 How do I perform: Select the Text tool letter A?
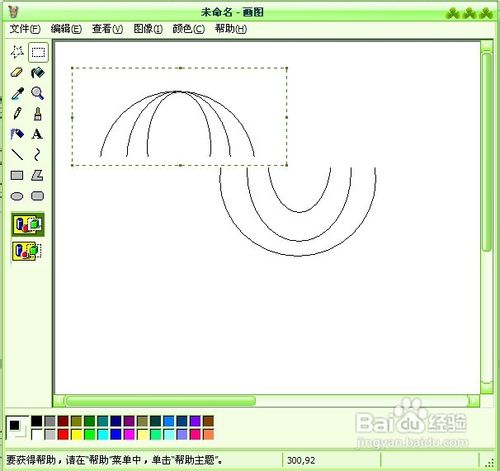pos(38,134)
